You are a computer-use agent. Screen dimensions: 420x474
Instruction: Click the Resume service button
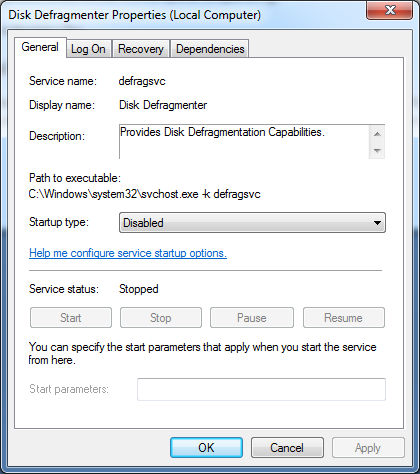click(x=344, y=318)
